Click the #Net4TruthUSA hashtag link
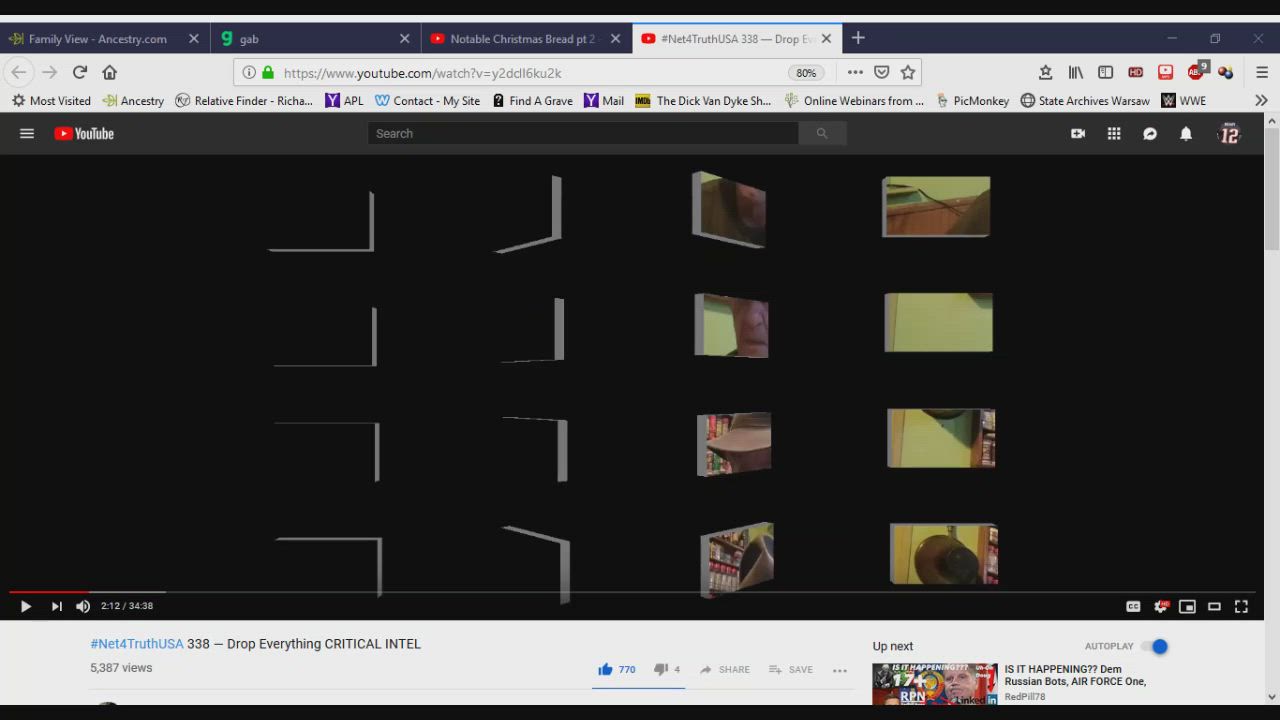This screenshot has width=1280, height=720. [x=137, y=644]
